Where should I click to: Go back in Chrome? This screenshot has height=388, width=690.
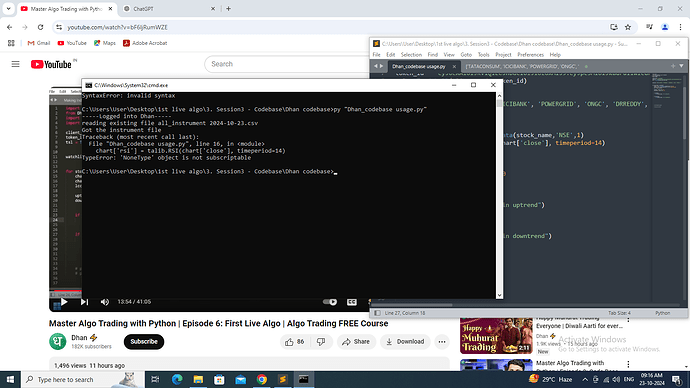(10, 27)
